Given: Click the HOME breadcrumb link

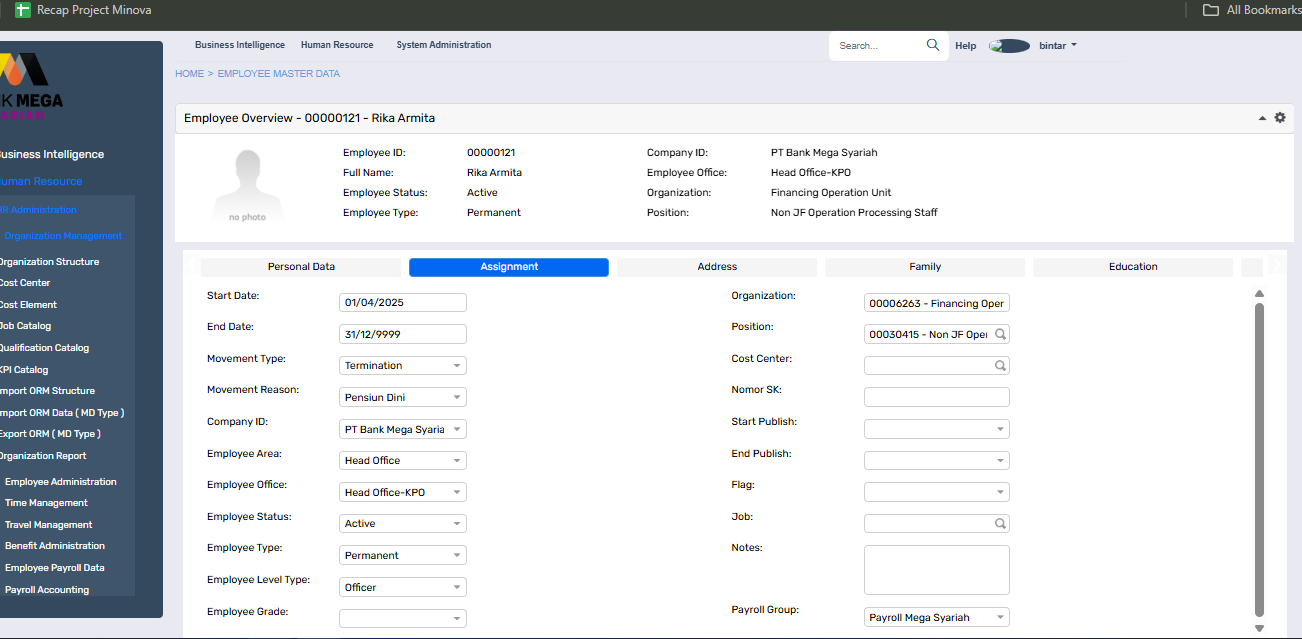Looking at the screenshot, I should click(x=189, y=74).
